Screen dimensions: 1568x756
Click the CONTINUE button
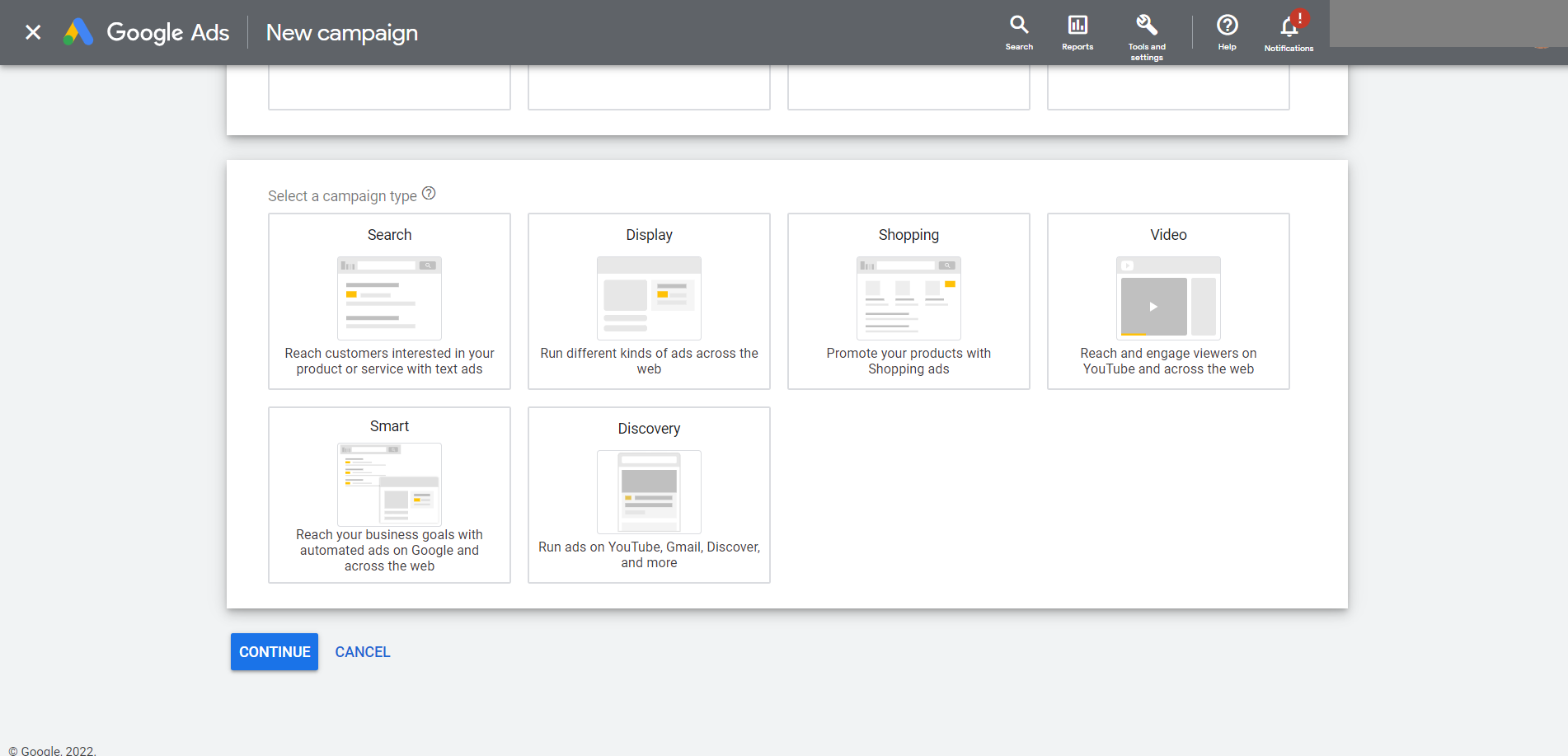(x=275, y=651)
